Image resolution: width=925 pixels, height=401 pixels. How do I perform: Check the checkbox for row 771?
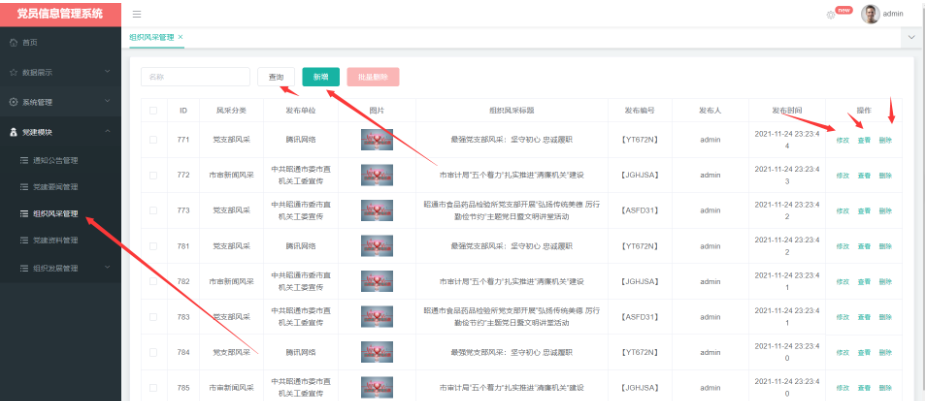point(153,140)
